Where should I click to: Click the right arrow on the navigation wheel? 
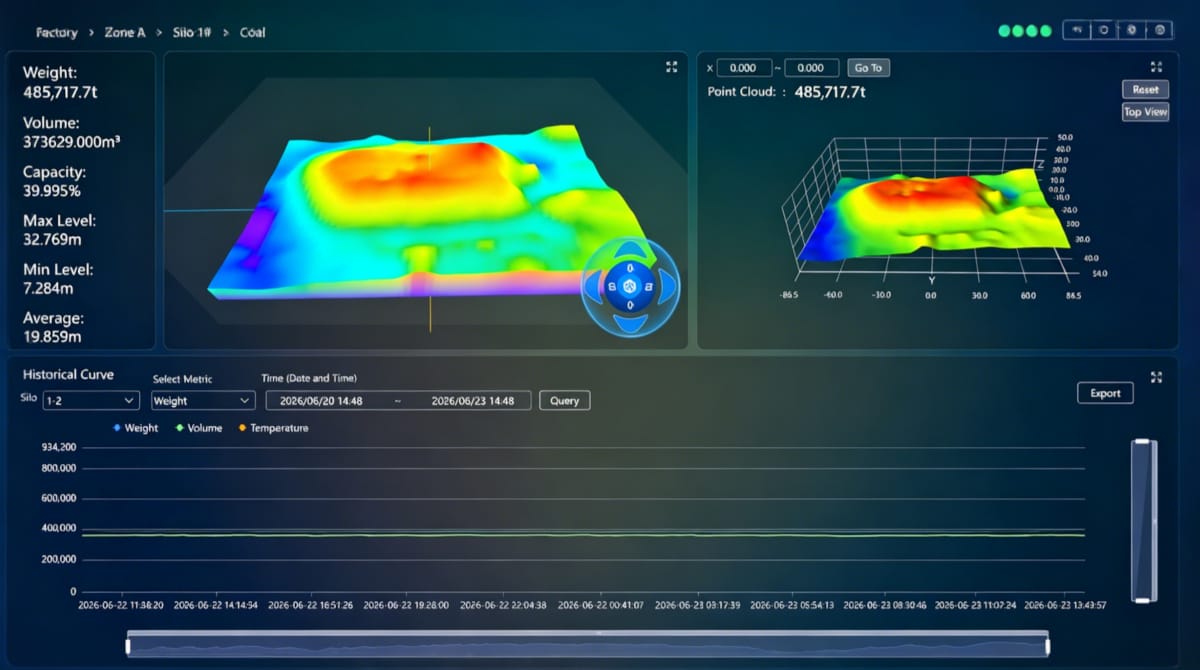[x=666, y=288]
